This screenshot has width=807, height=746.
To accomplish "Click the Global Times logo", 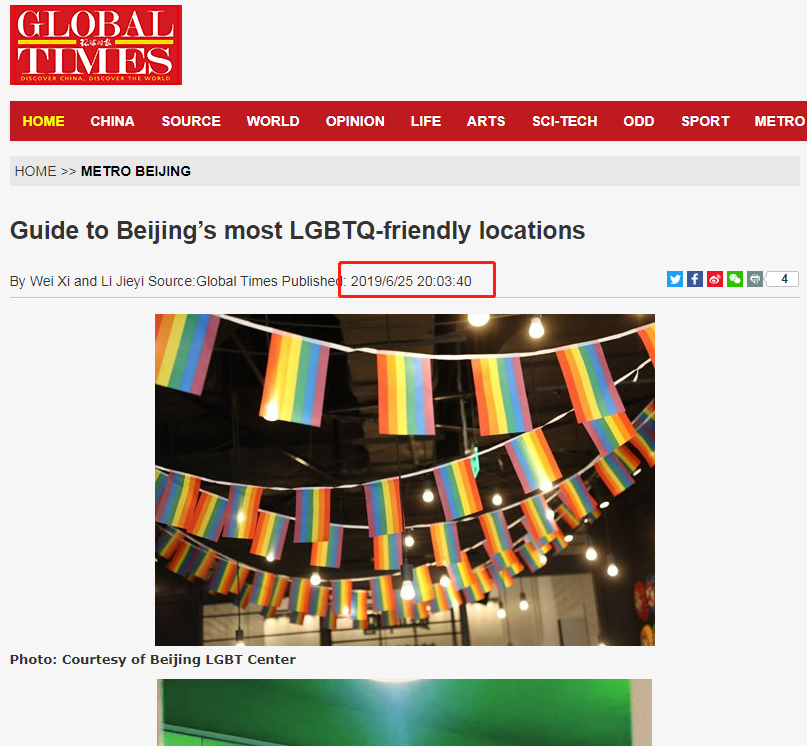I will pos(96,45).
